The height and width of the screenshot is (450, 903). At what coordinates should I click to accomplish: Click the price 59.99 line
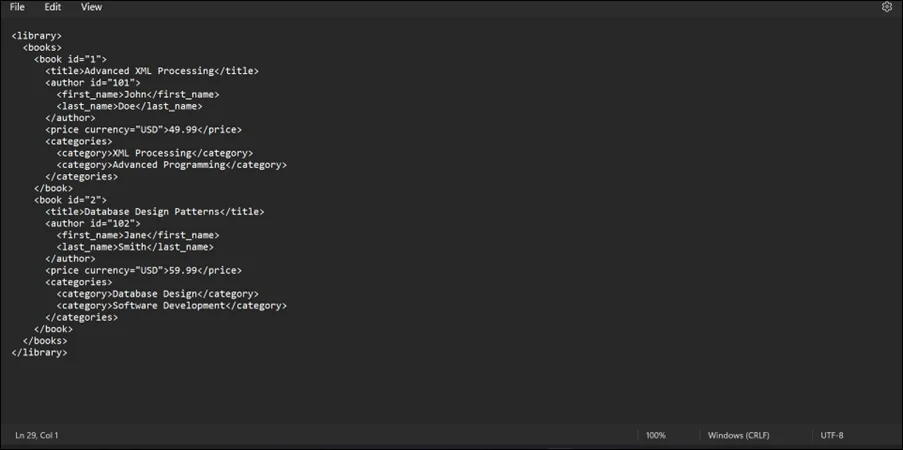click(143, 270)
